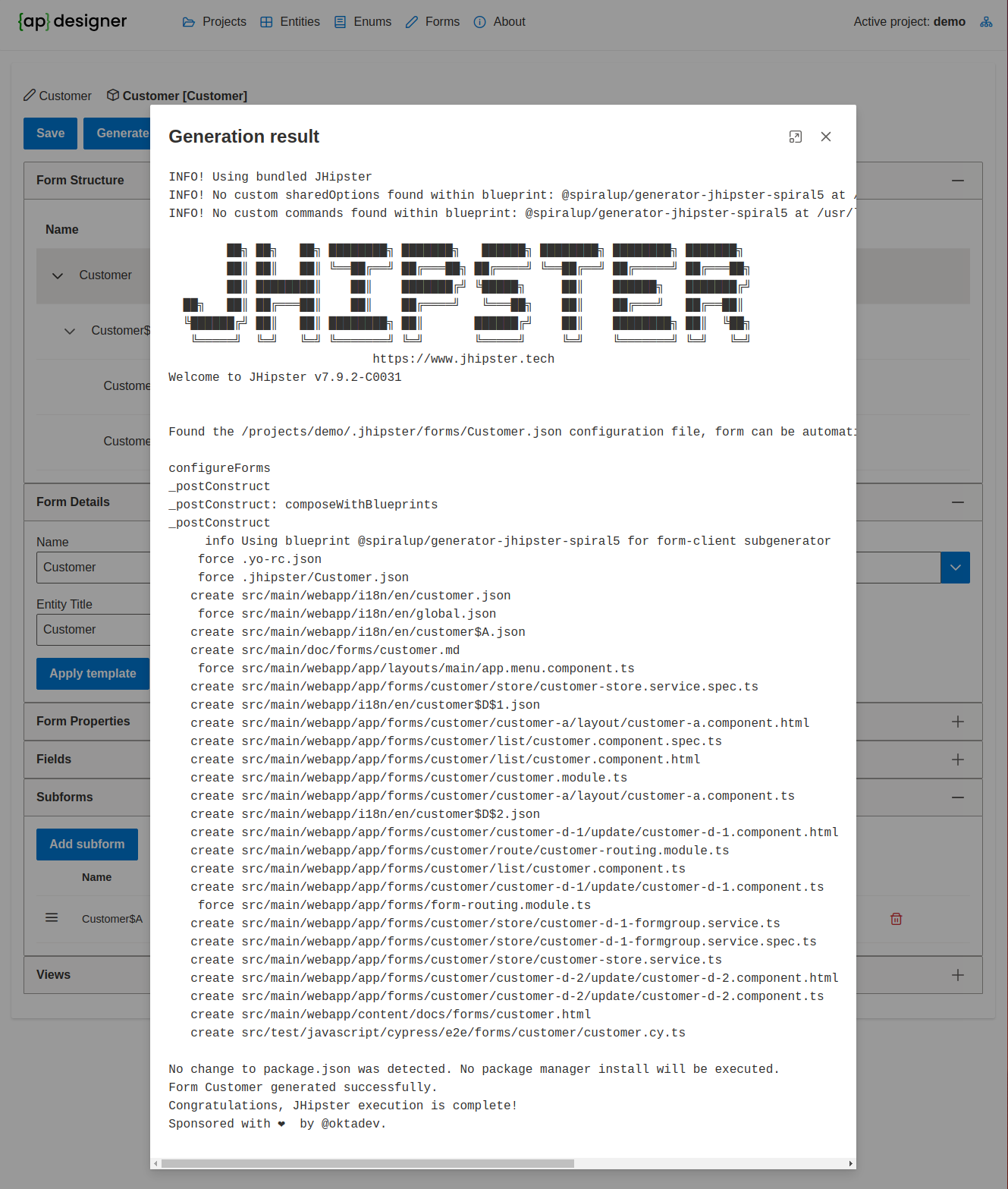Image resolution: width=1008 pixels, height=1189 pixels.
Task: Collapse the Customer$A tree node
Action: pyautogui.click(x=70, y=331)
